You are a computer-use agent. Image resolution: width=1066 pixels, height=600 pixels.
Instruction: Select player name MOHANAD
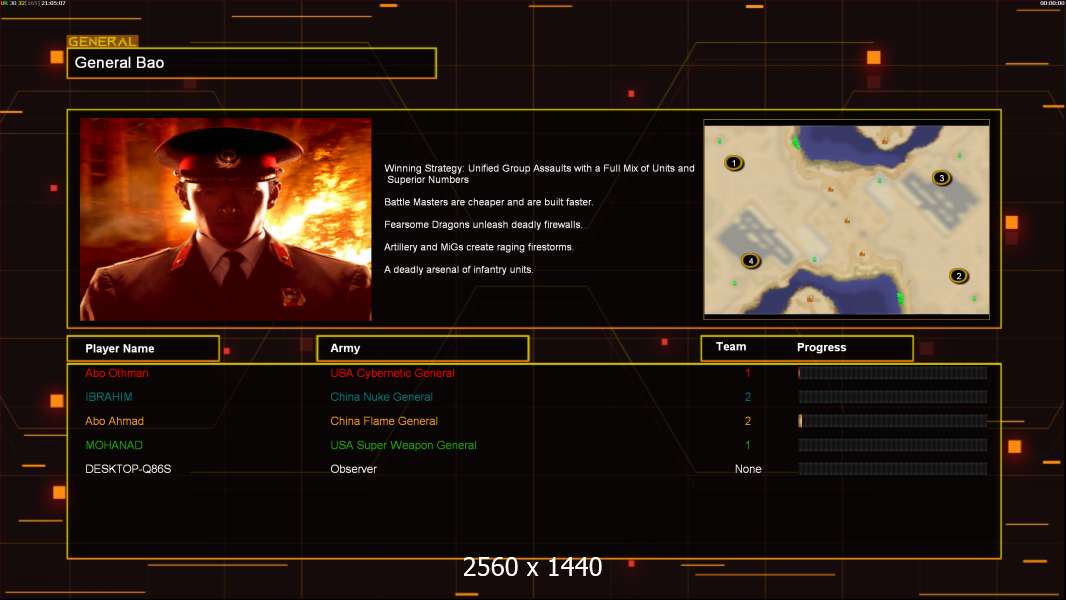pyautogui.click(x=114, y=445)
